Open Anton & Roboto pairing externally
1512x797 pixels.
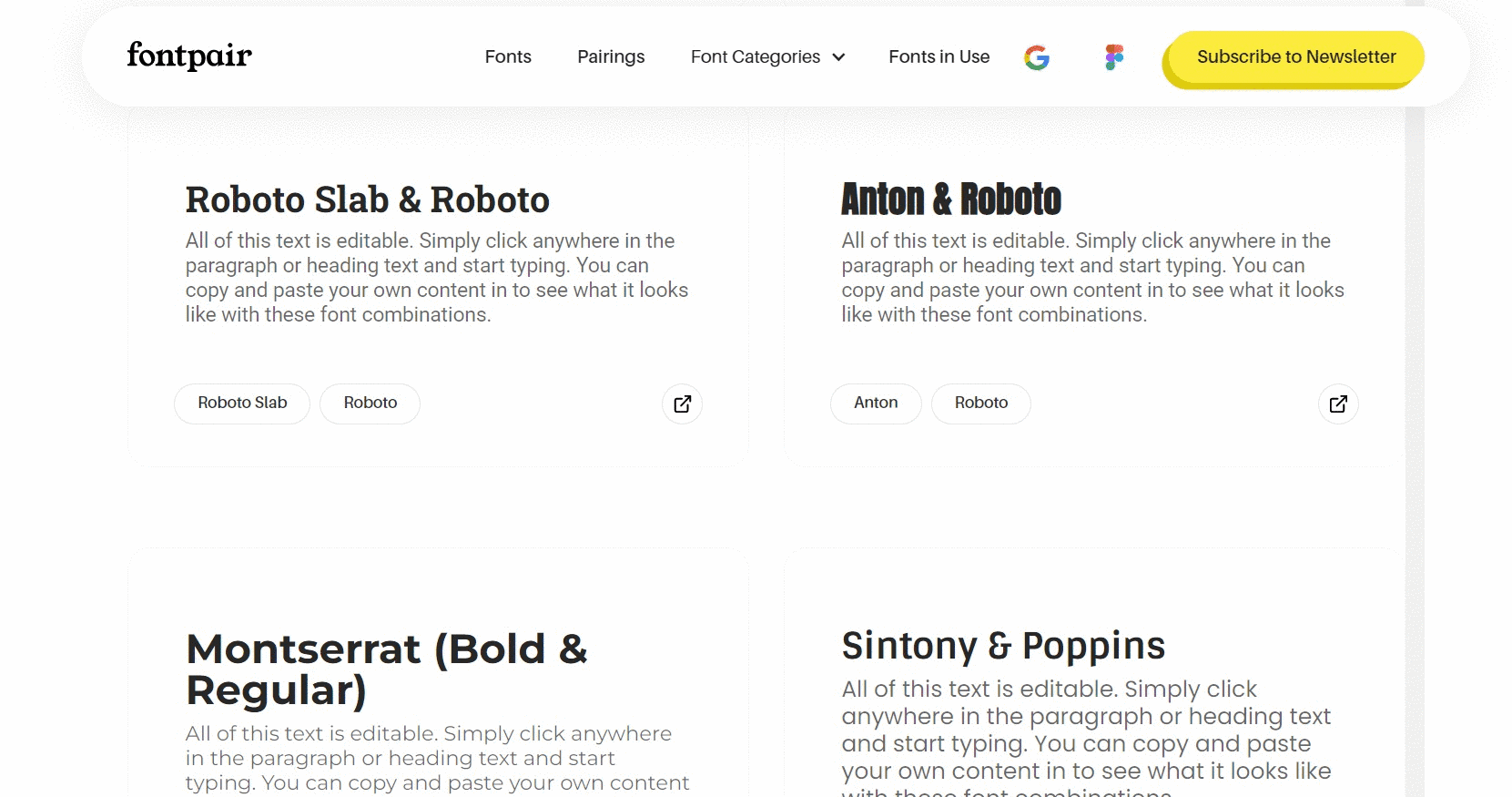coord(1338,404)
